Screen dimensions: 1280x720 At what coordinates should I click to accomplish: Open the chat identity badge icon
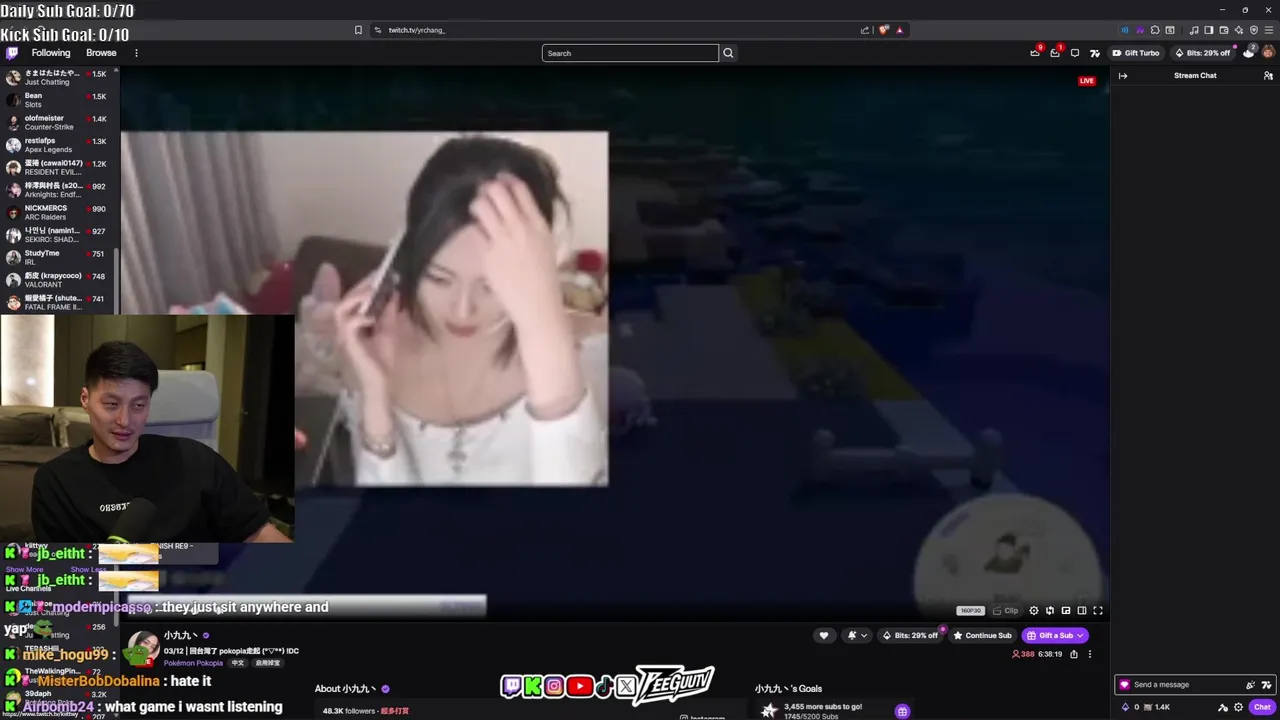click(x=1125, y=685)
